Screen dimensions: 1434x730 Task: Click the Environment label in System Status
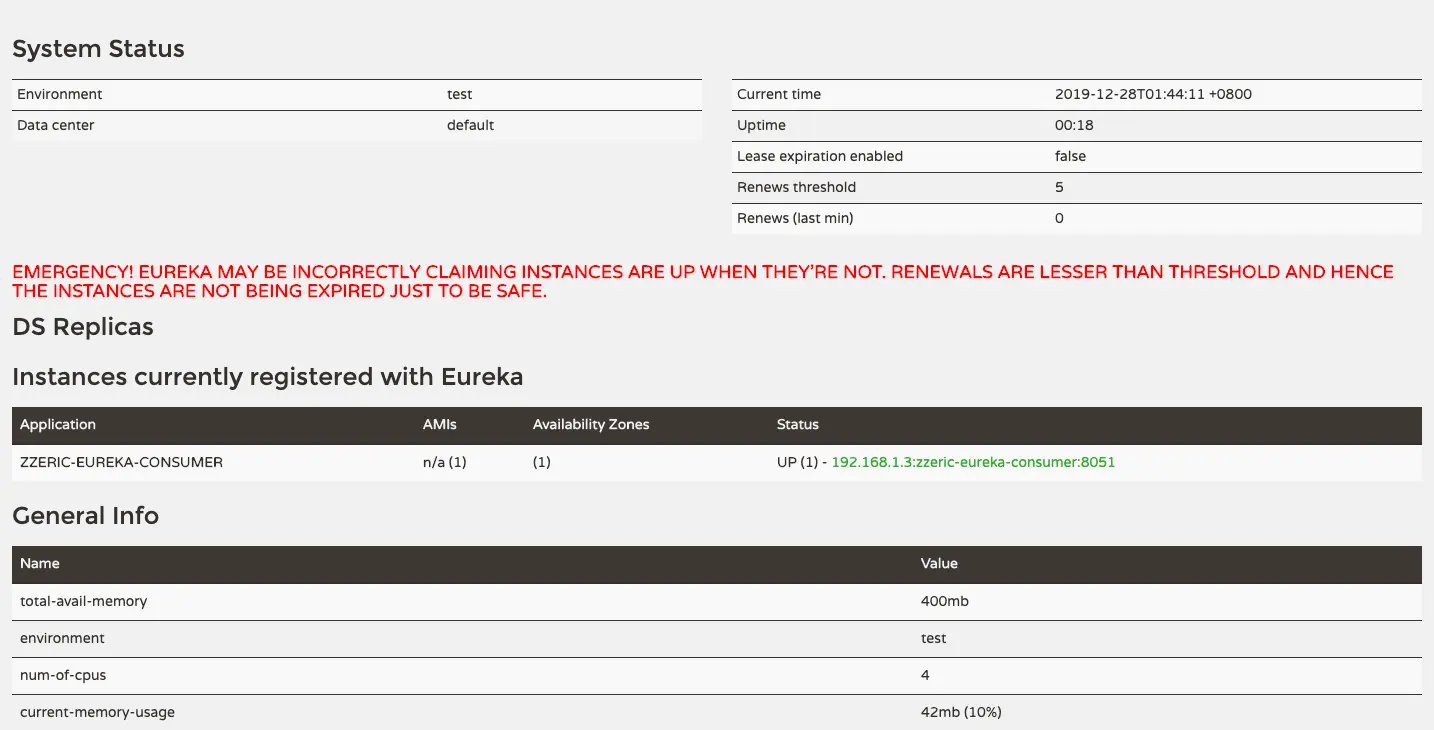pyautogui.click(x=60, y=94)
